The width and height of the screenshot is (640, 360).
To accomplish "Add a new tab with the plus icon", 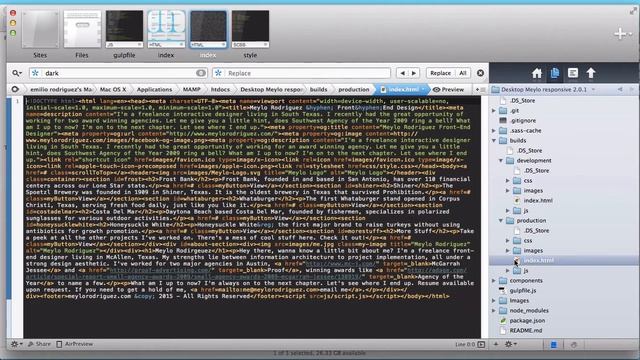I will click(620, 33).
